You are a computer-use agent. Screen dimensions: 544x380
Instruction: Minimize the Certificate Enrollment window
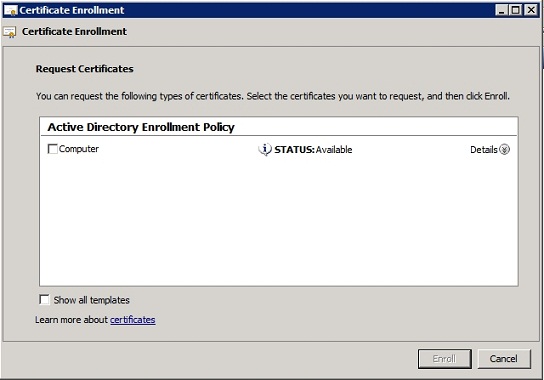[x=501, y=10]
